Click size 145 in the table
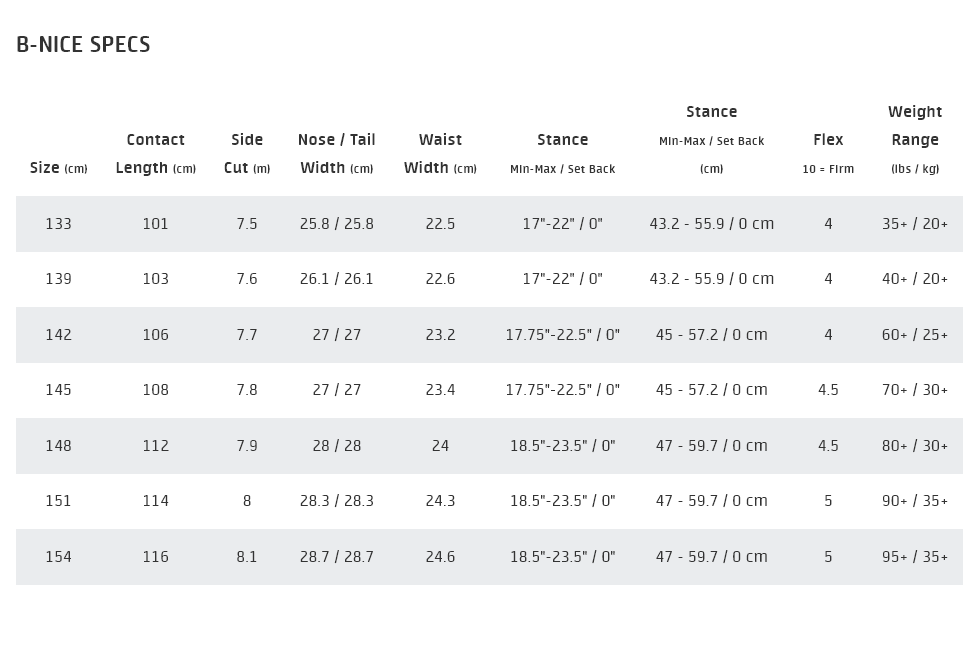This screenshot has width=980, height=653. (58, 390)
